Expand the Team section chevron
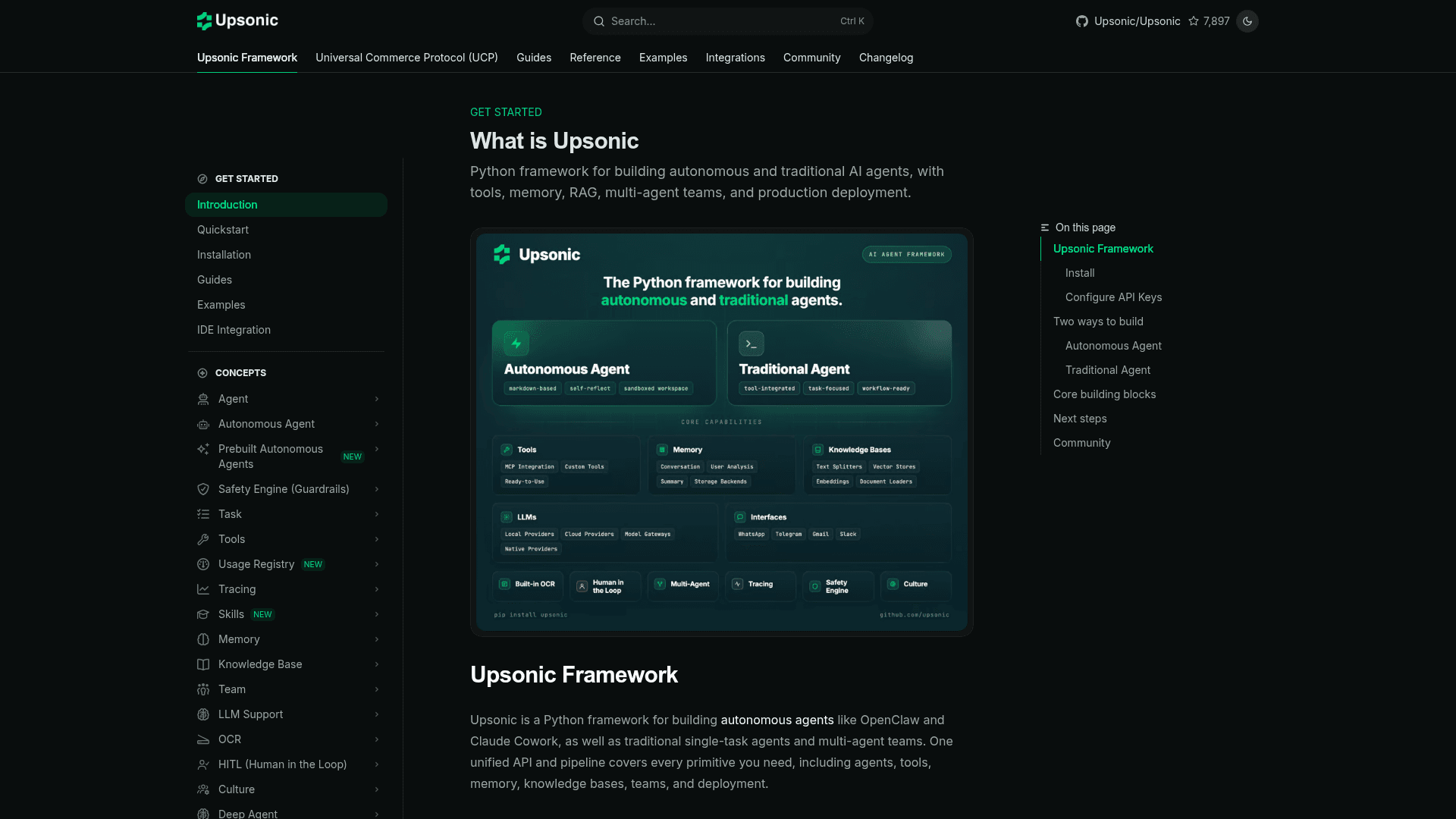Viewport: 1456px width, 819px height. [377, 689]
